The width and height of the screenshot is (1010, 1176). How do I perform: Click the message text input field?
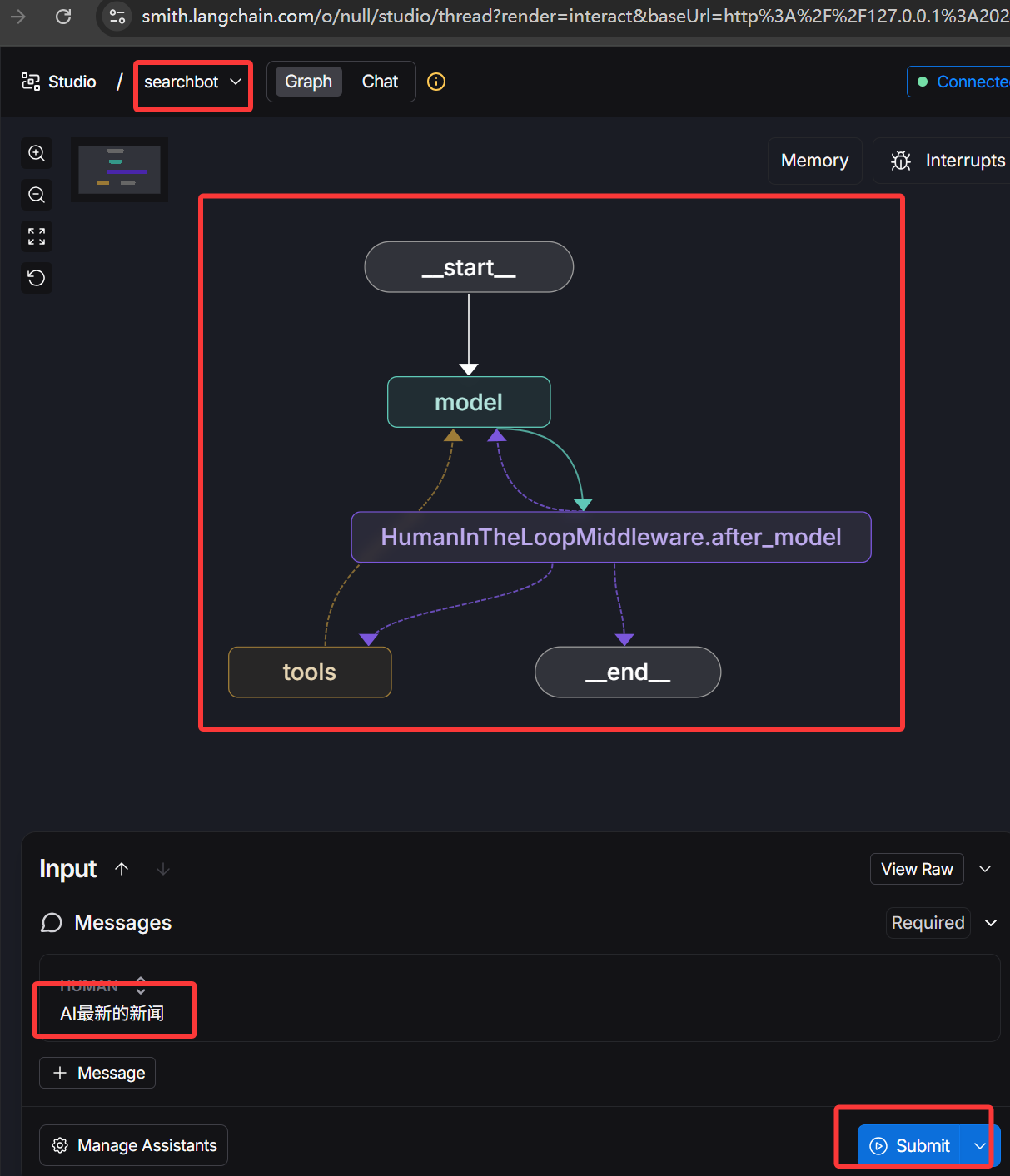[500, 1013]
